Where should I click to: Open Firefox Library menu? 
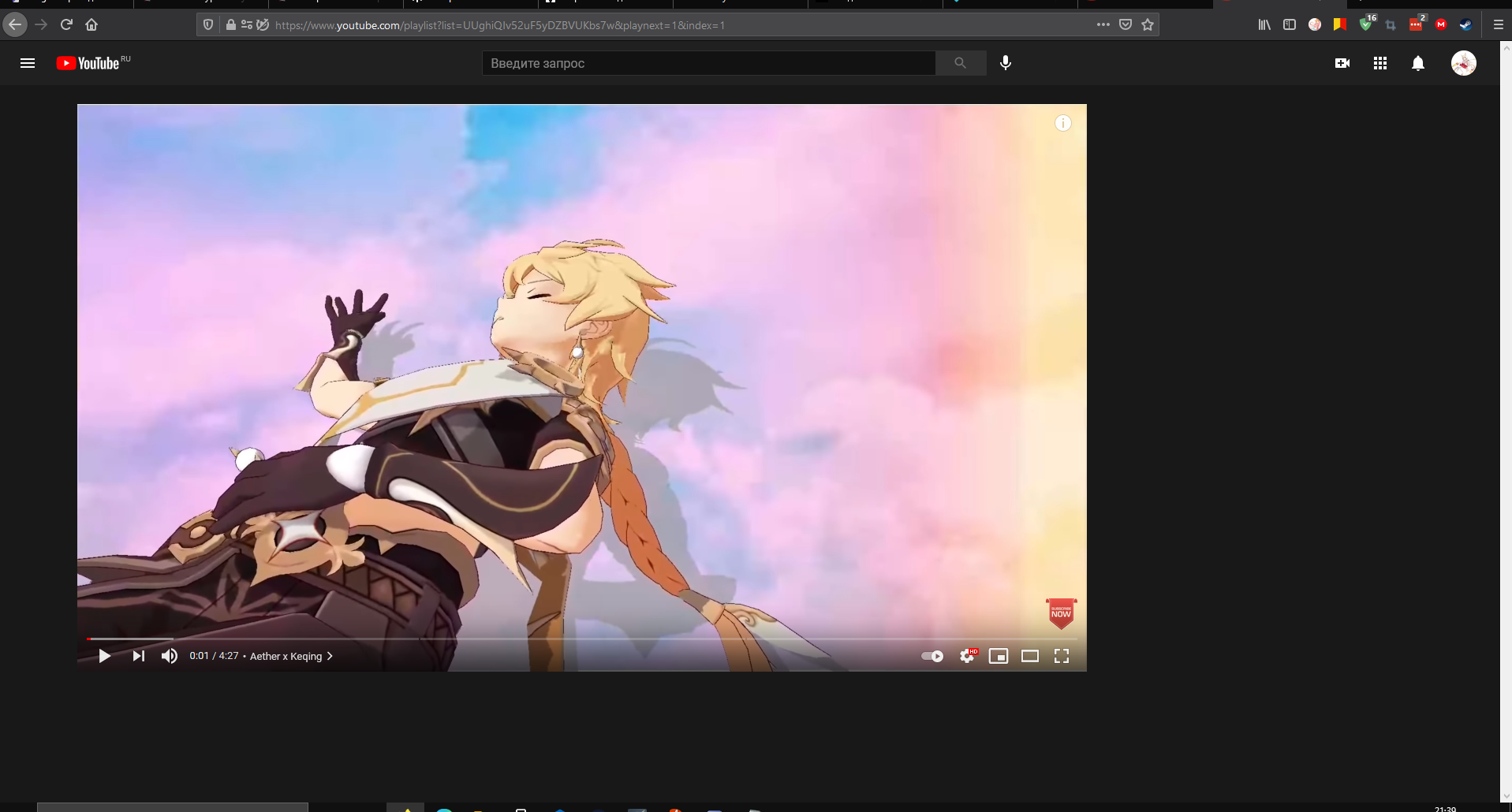[x=1264, y=24]
